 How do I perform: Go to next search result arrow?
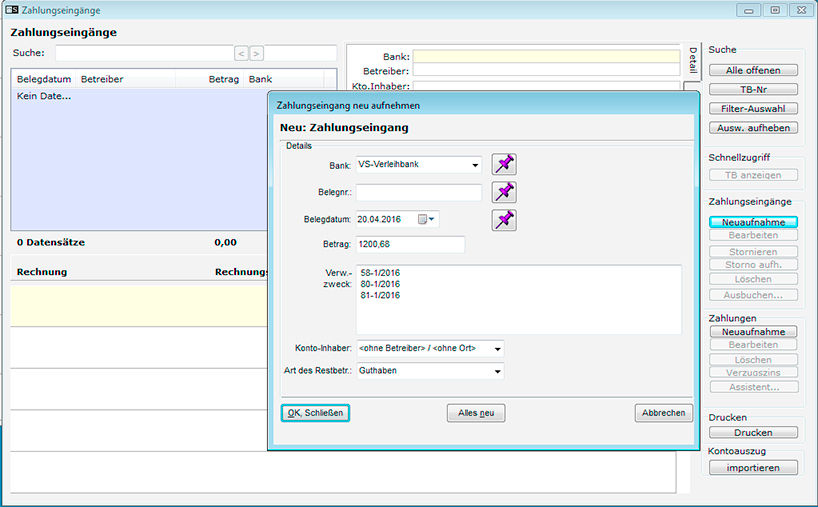pos(257,53)
